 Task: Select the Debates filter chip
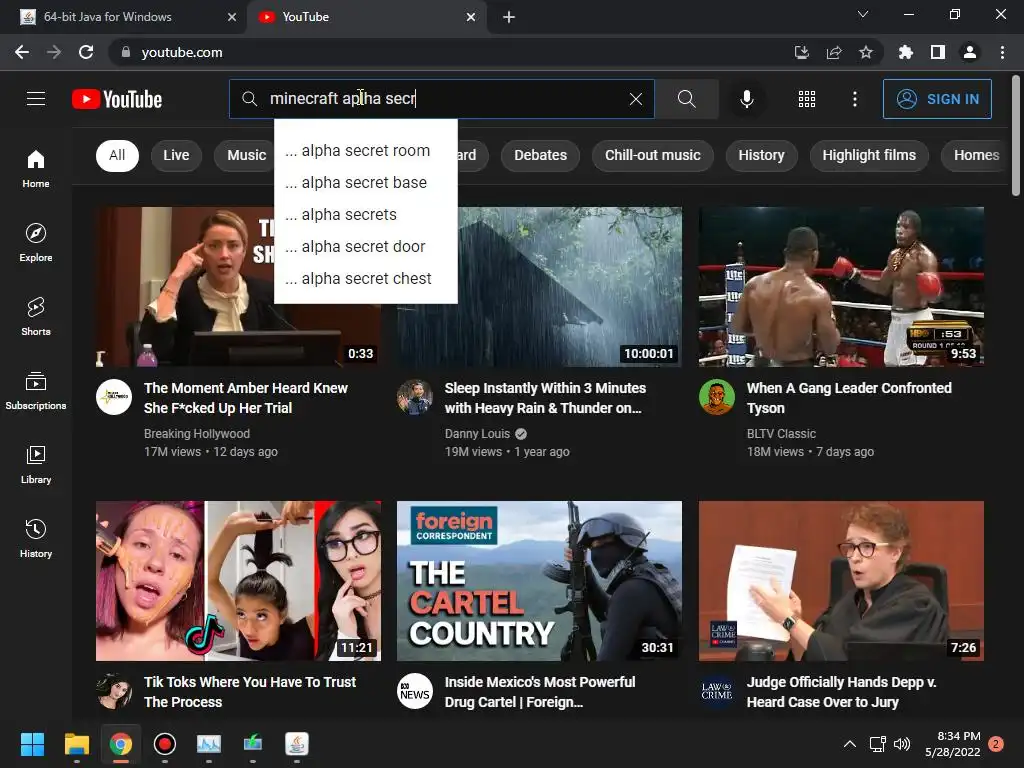pyautogui.click(x=540, y=155)
